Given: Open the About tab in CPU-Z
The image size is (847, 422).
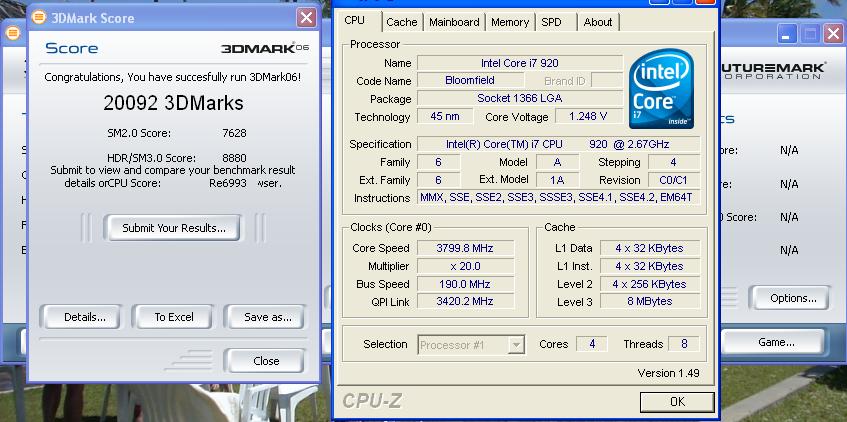Looking at the screenshot, I should [x=598, y=22].
